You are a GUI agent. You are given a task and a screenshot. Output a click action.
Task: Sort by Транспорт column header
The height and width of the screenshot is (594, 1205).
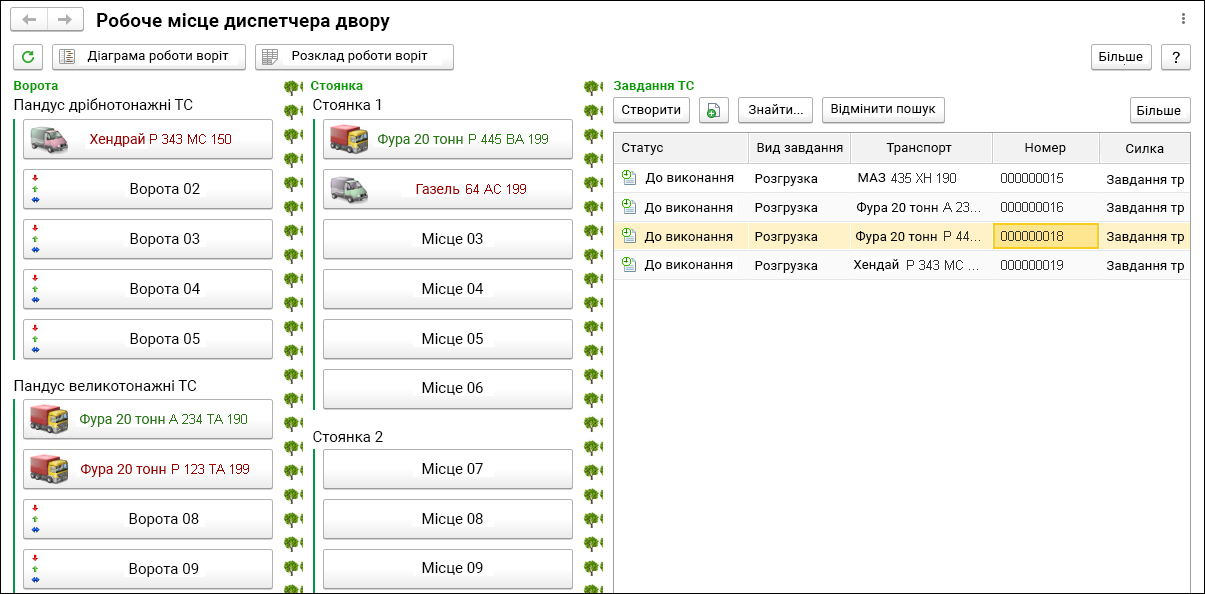(x=921, y=148)
